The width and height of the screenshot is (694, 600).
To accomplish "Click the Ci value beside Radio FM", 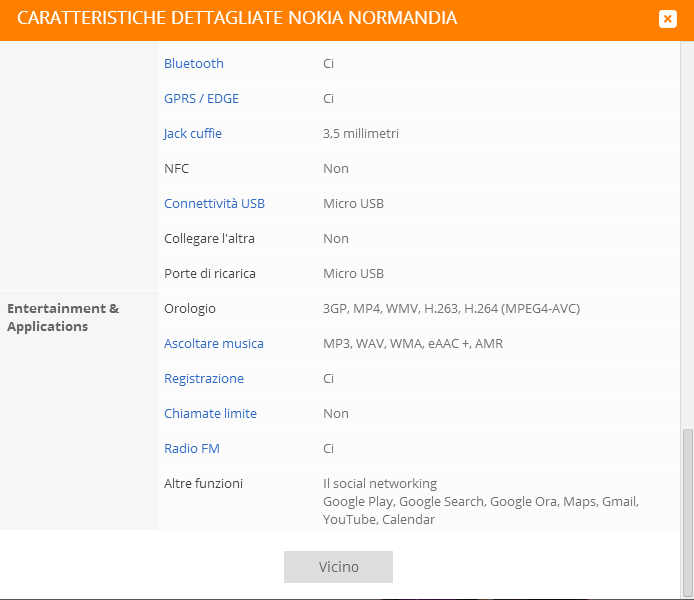I will (328, 448).
